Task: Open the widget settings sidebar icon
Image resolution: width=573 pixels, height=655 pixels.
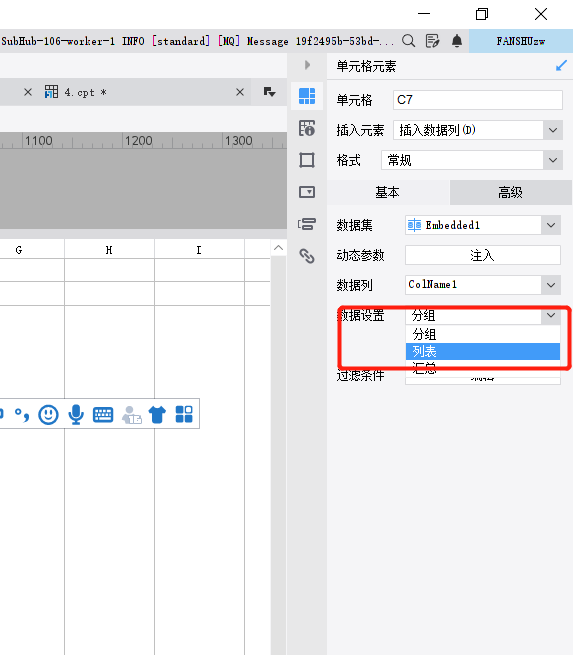Action: [307, 192]
